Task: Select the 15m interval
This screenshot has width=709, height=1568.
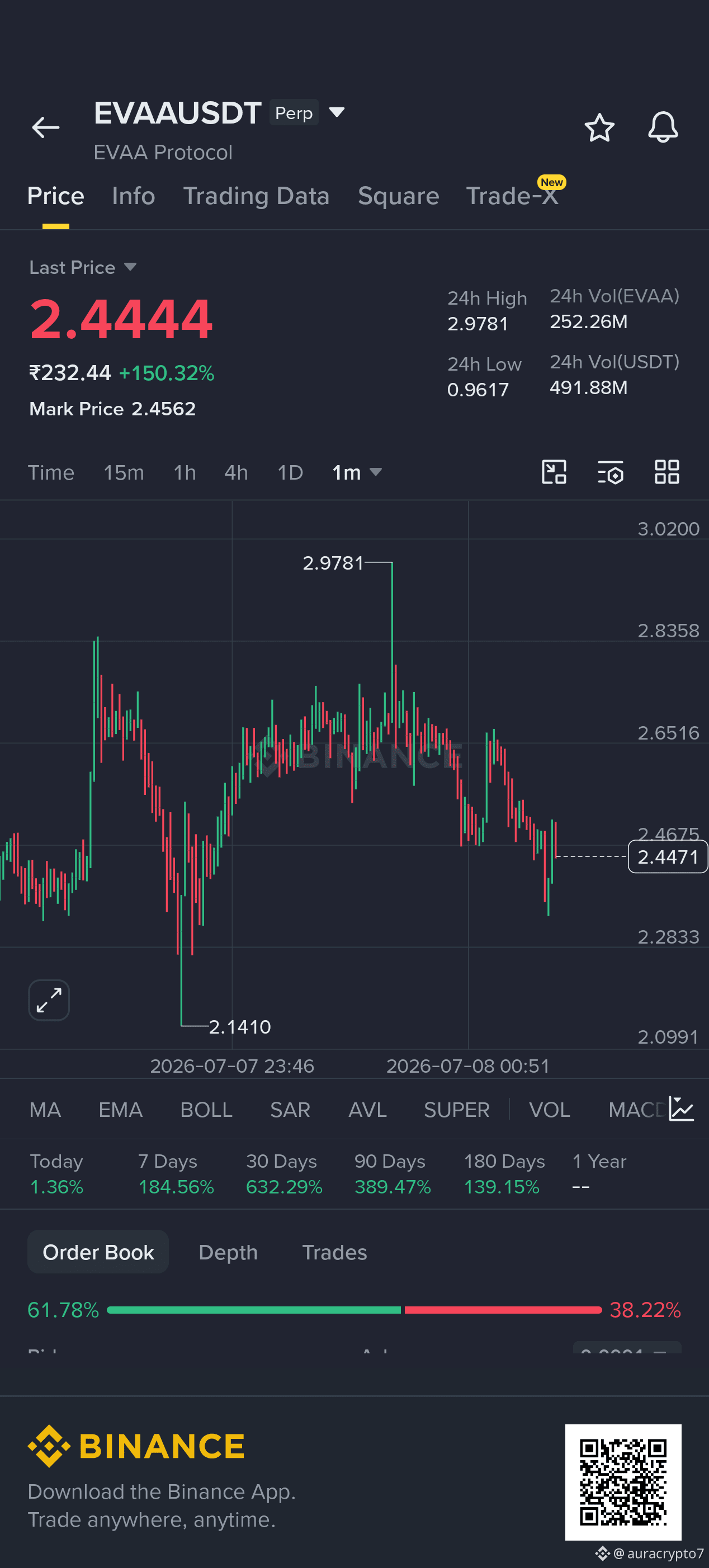Action: pyautogui.click(x=124, y=472)
